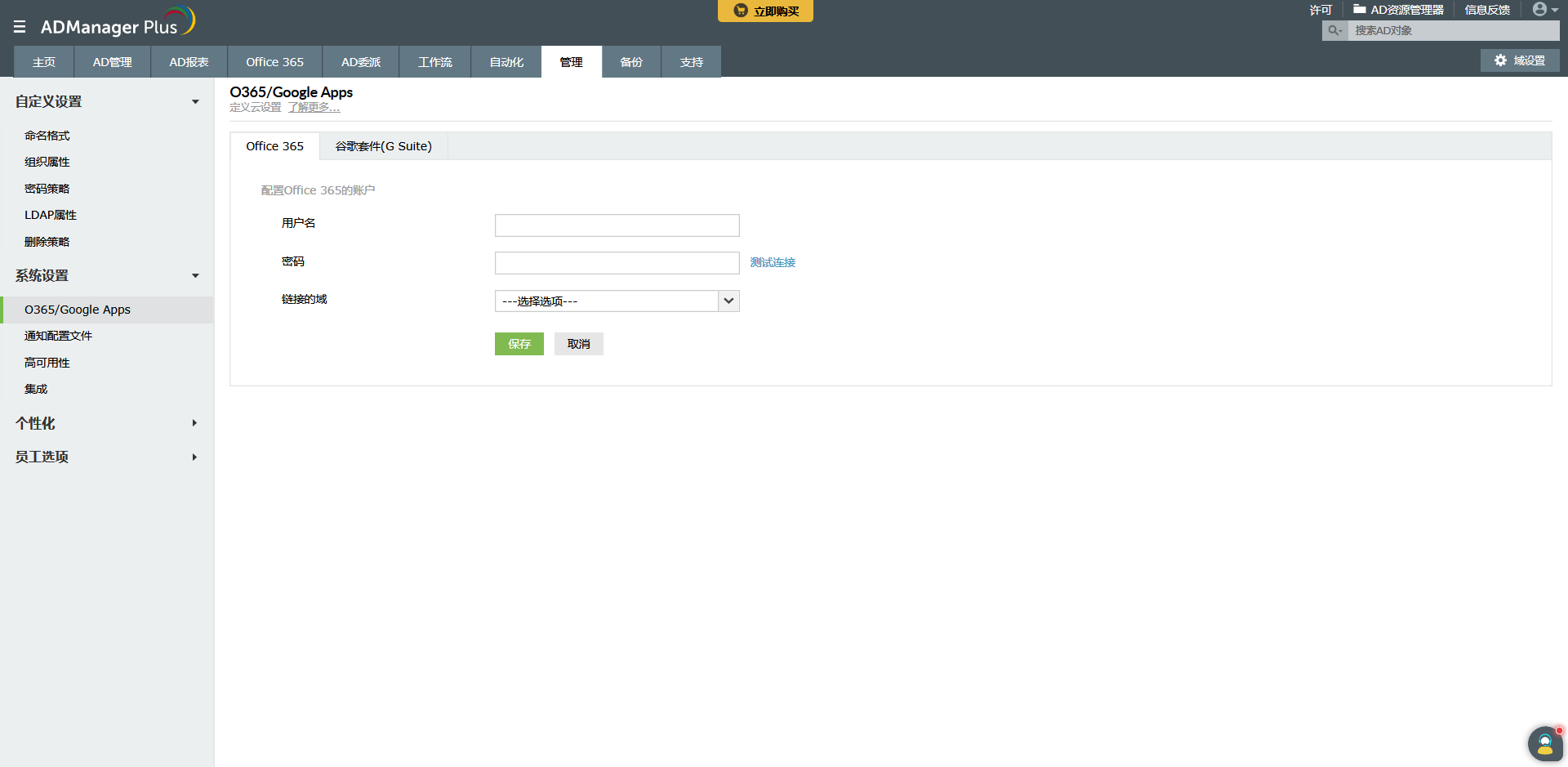The height and width of the screenshot is (767, 1568).
Task: Open the 链接的域 dropdown
Action: click(x=617, y=301)
